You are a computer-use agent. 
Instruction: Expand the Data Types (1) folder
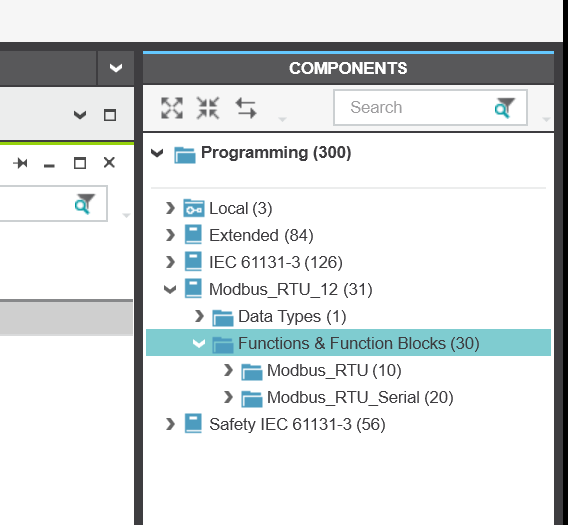[x=199, y=316]
